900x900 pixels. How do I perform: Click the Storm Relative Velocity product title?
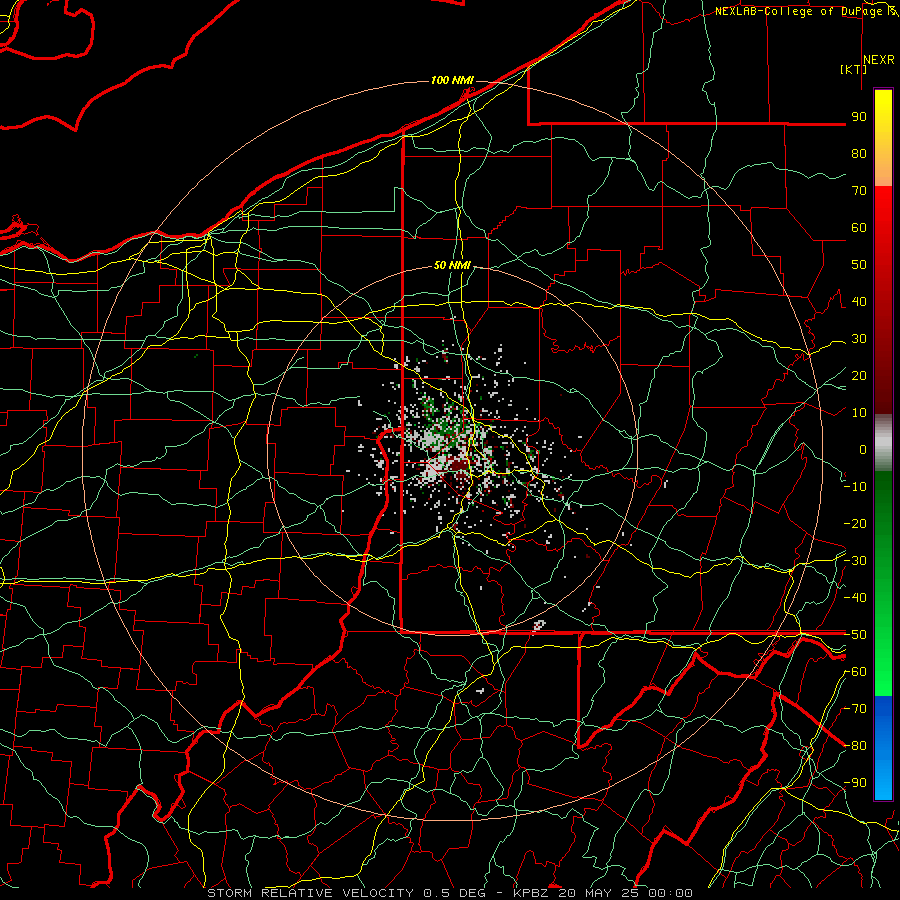coord(310,893)
